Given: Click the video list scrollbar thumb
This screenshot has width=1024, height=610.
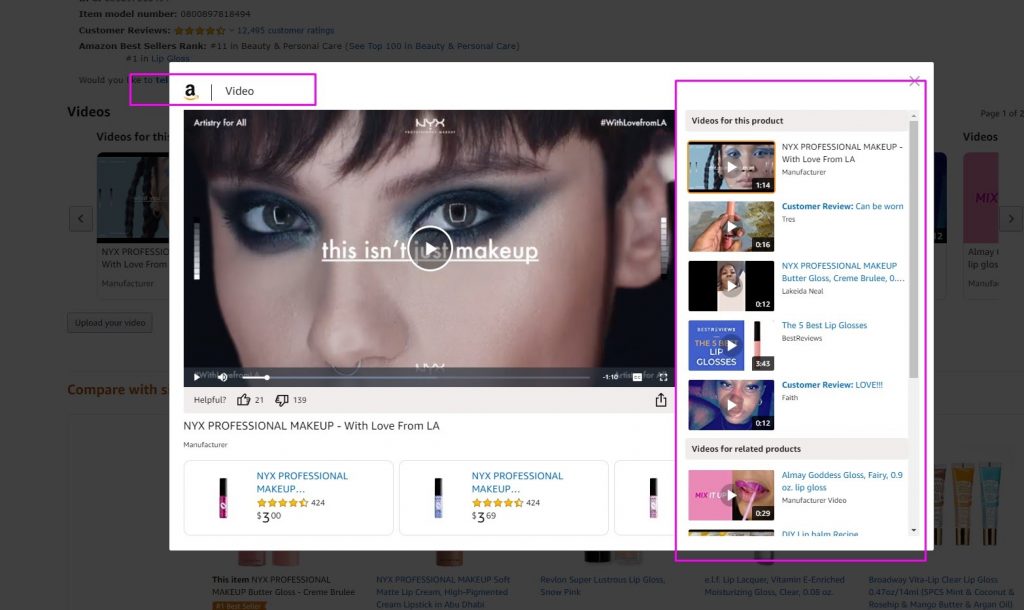Looking at the screenshot, I should pyautogui.click(x=914, y=249).
